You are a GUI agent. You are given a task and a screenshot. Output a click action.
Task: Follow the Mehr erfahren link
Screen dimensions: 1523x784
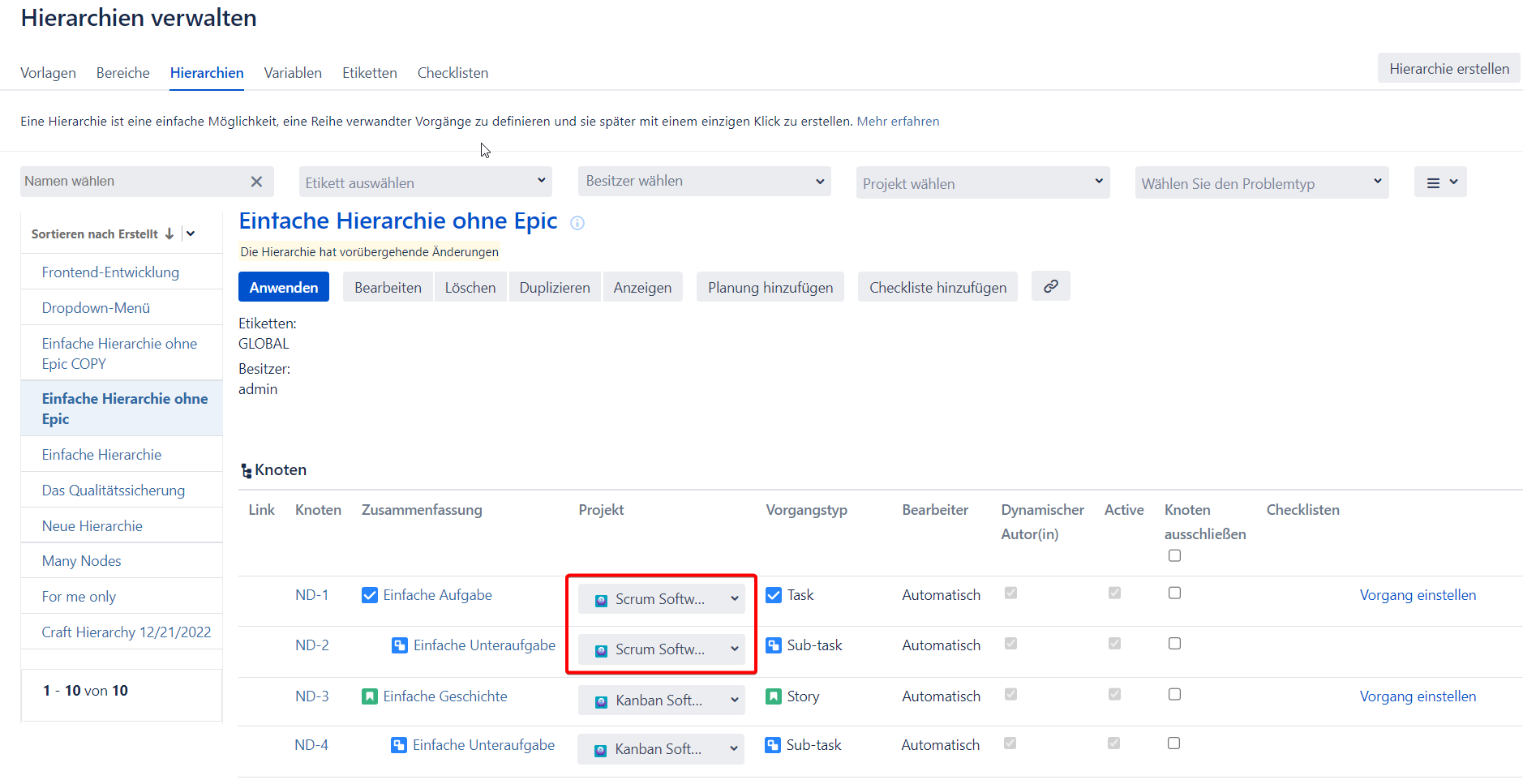(x=898, y=122)
